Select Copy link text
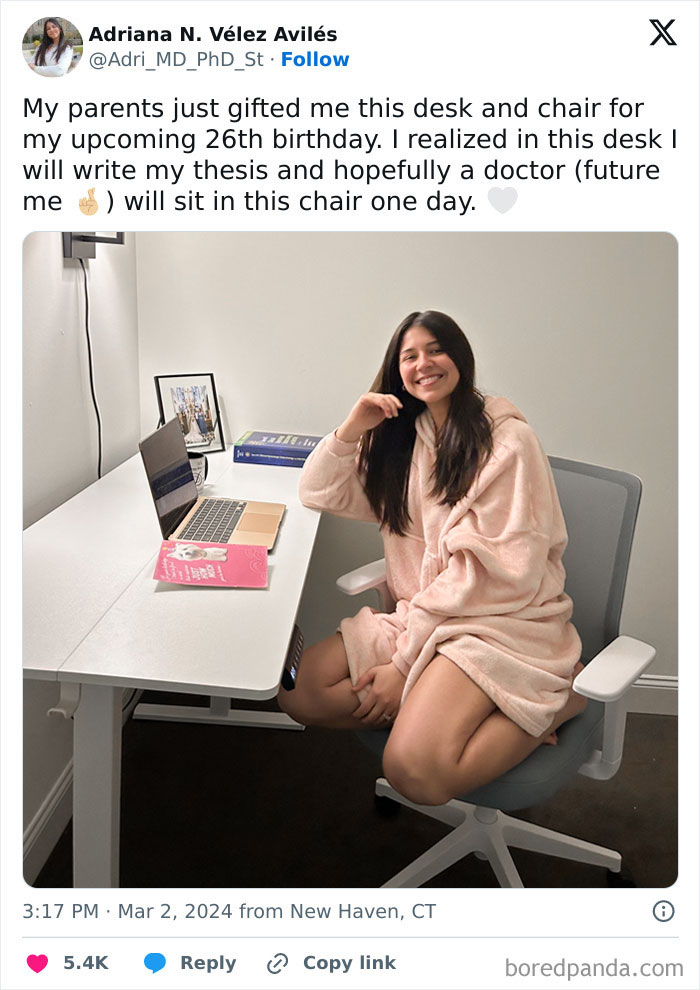 point(350,963)
